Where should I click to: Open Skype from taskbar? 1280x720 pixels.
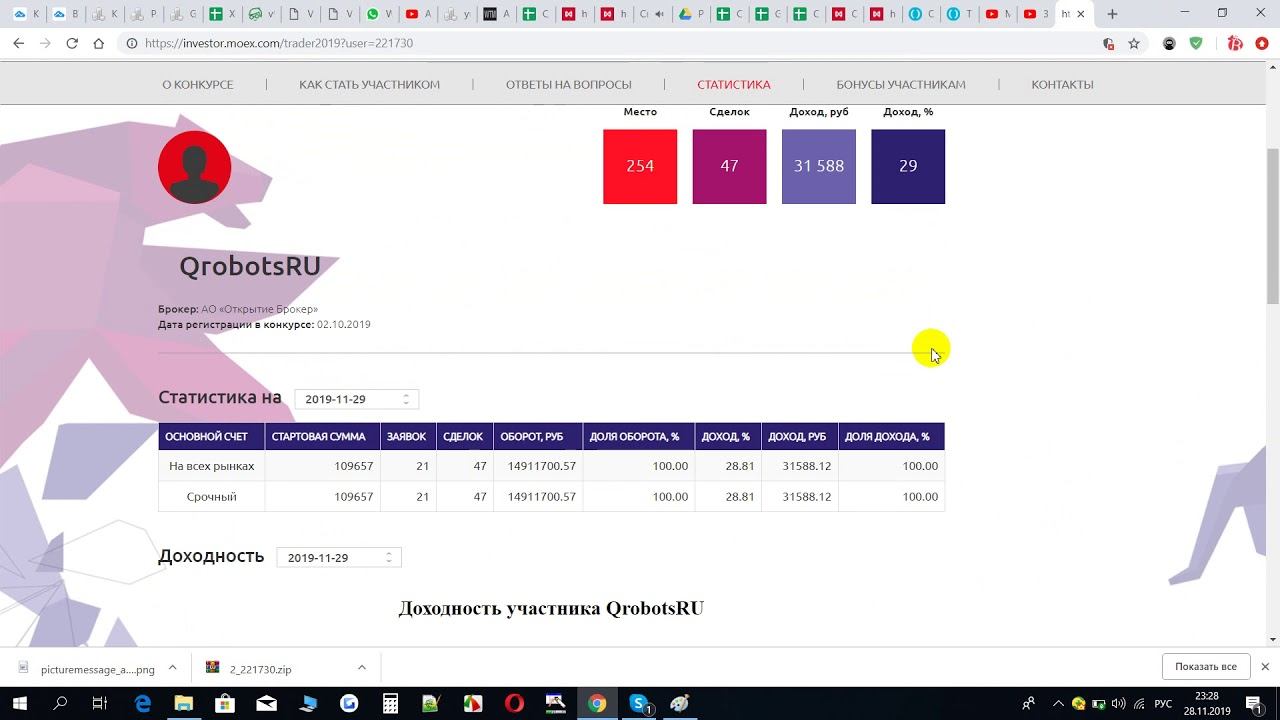point(639,704)
